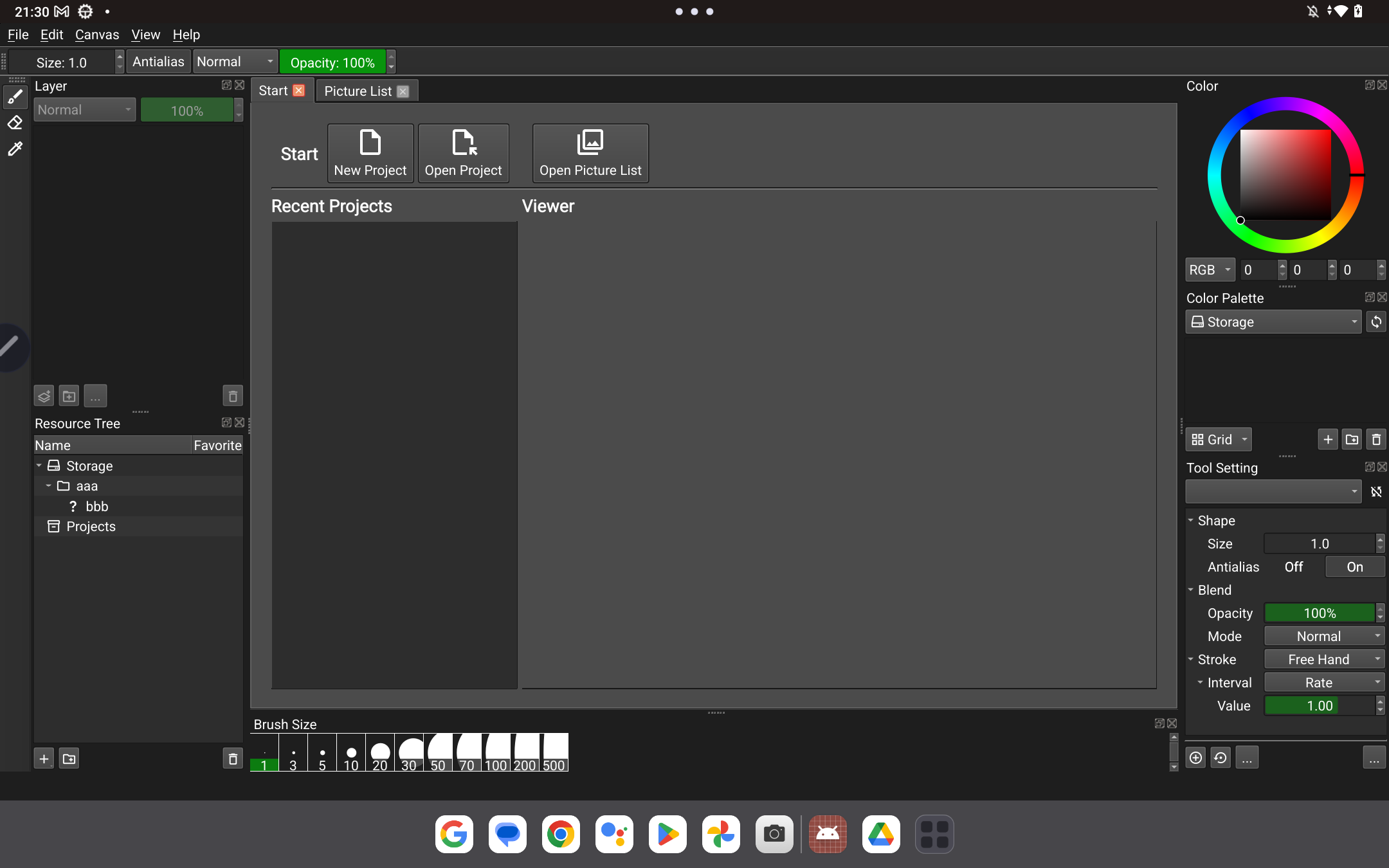Open the File menu
Image resolution: width=1389 pixels, height=868 pixels.
click(x=17, y=34)
